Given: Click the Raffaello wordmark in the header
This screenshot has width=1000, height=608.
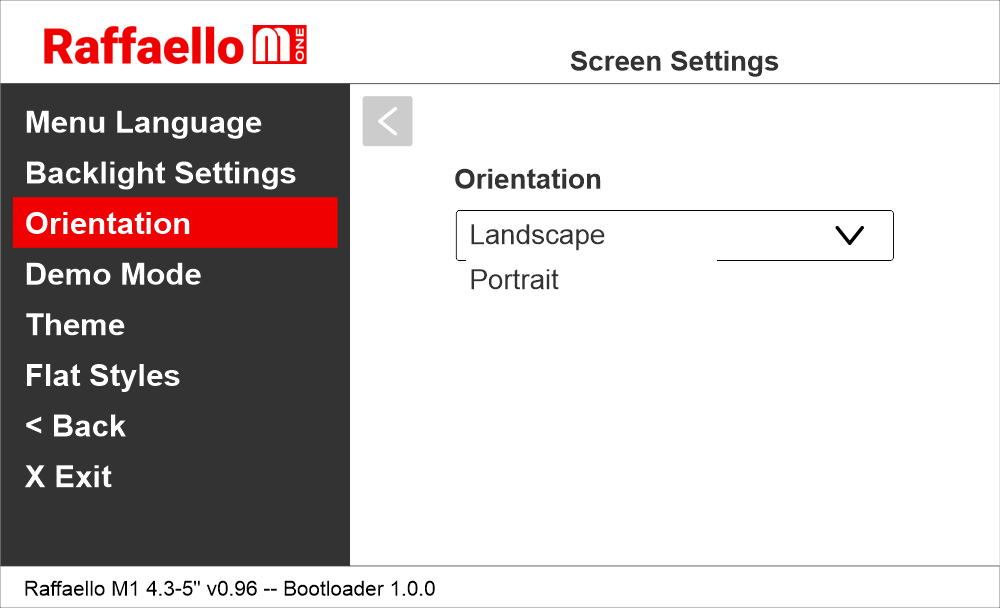Looking at the screenshot, I should coord(144,46).
